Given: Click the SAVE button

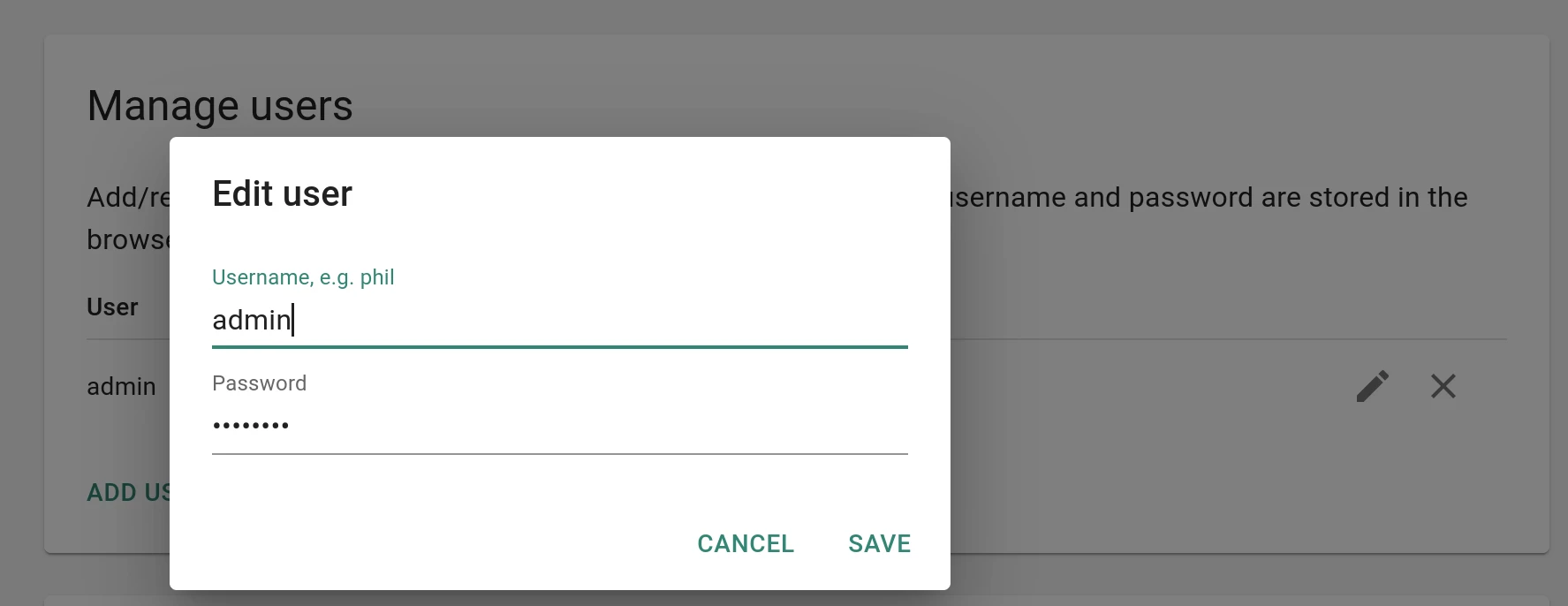Looking at the screenshot, I should tap(879, 544).
